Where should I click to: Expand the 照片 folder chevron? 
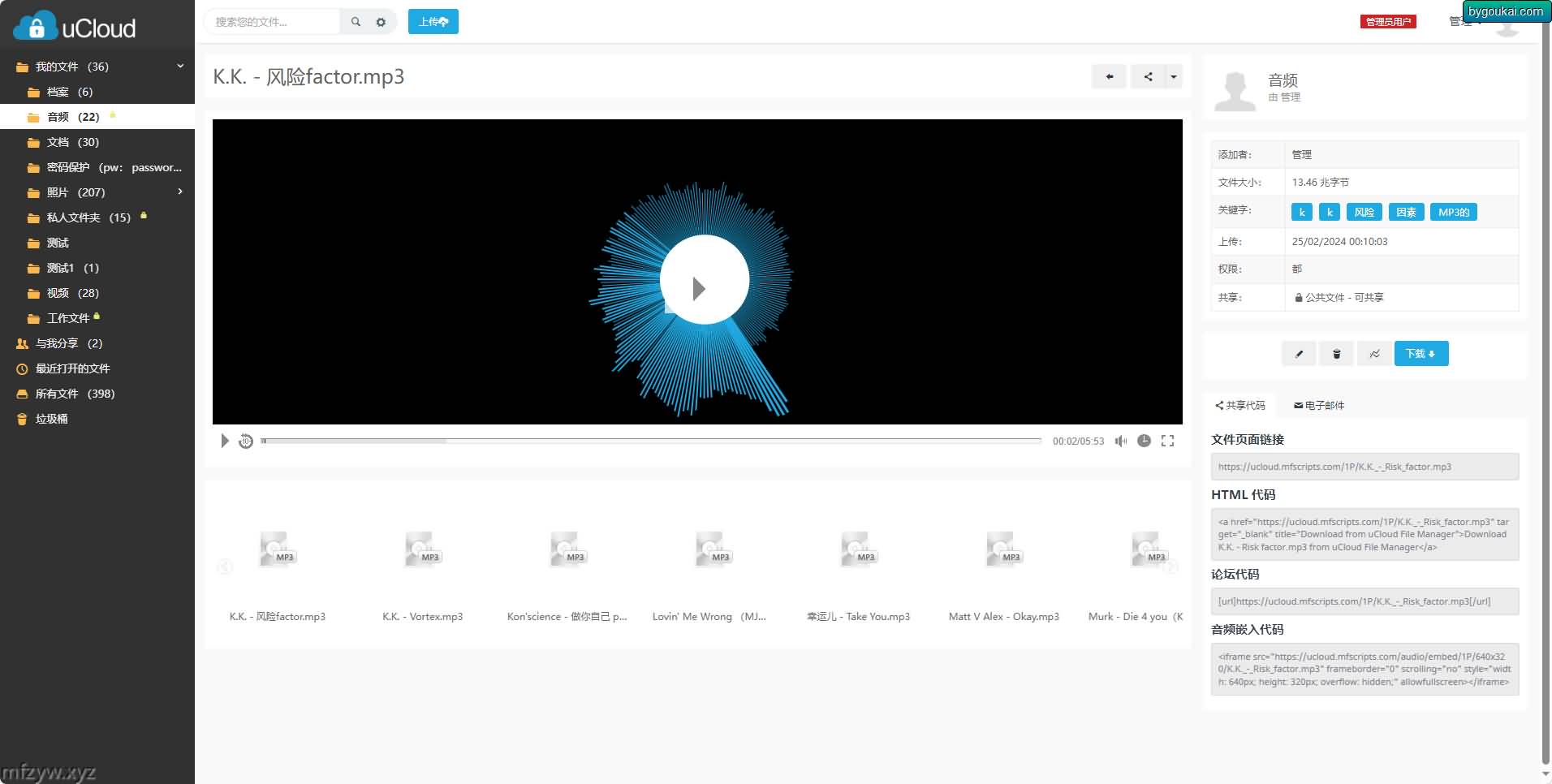[x=180, y=192]
